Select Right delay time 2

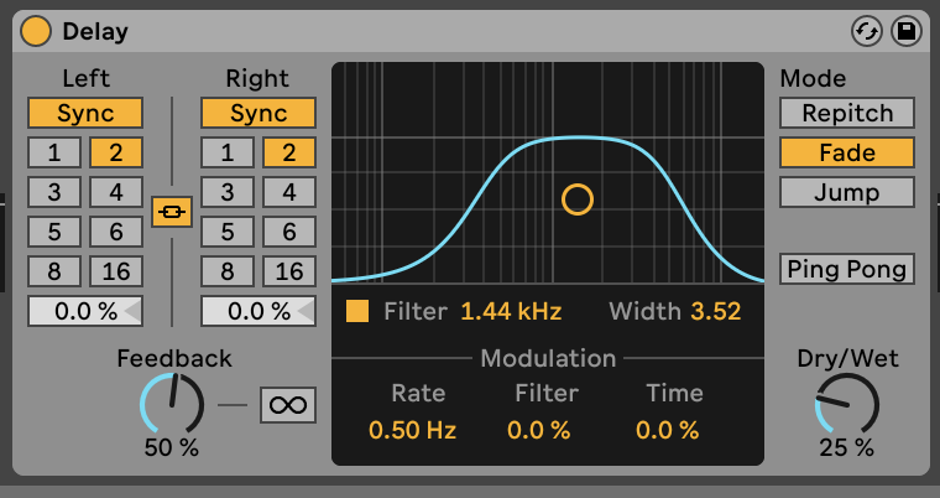(x=289, y=153)
